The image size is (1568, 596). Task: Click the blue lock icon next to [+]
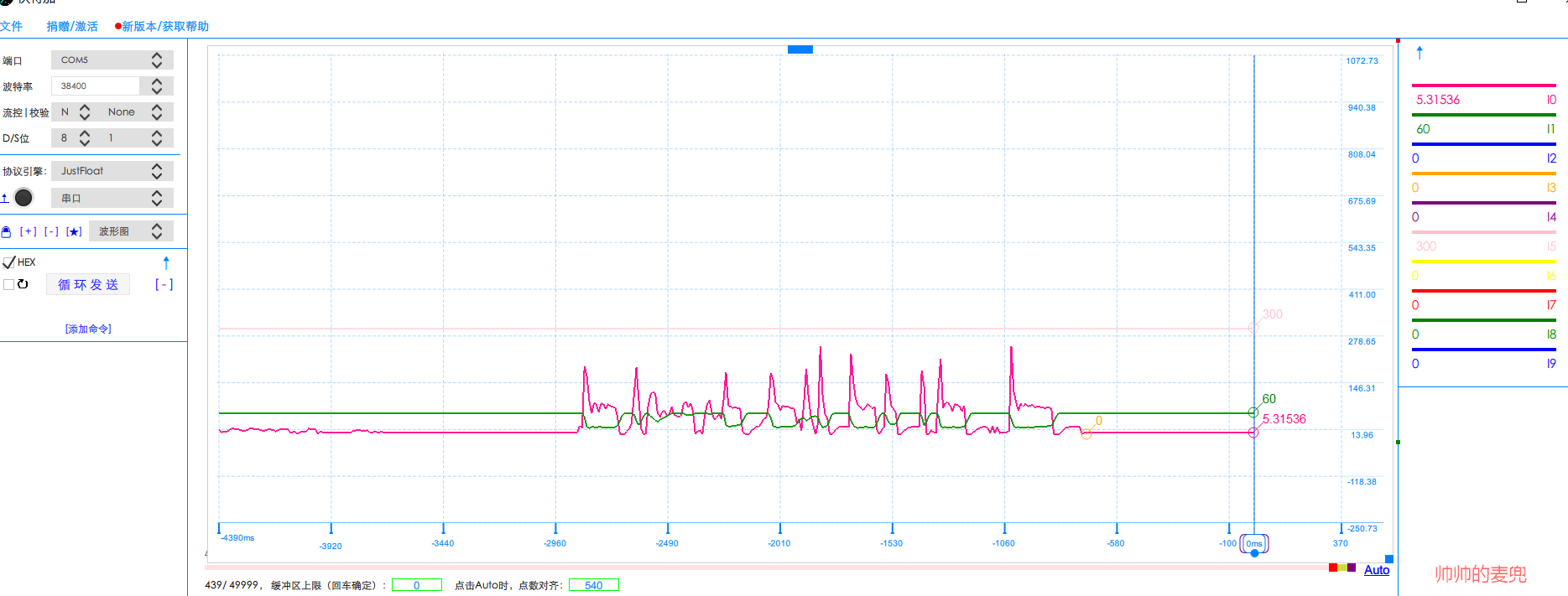coord(6,231)
